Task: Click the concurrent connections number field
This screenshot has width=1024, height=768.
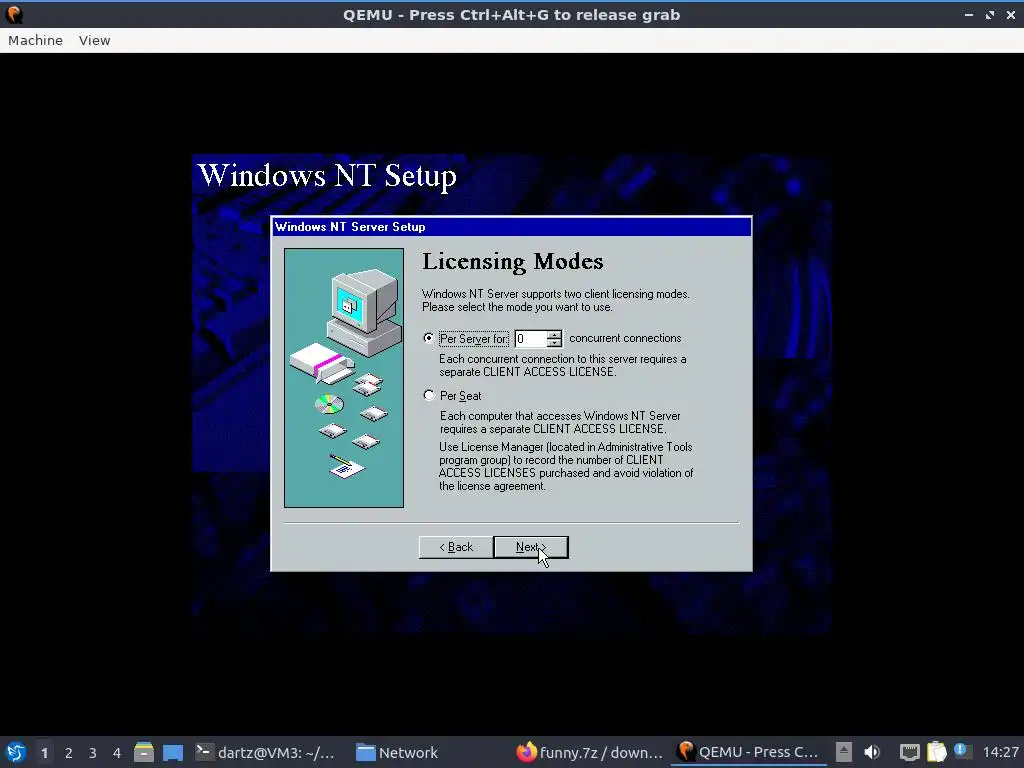Action: click(x=531, y=338)
